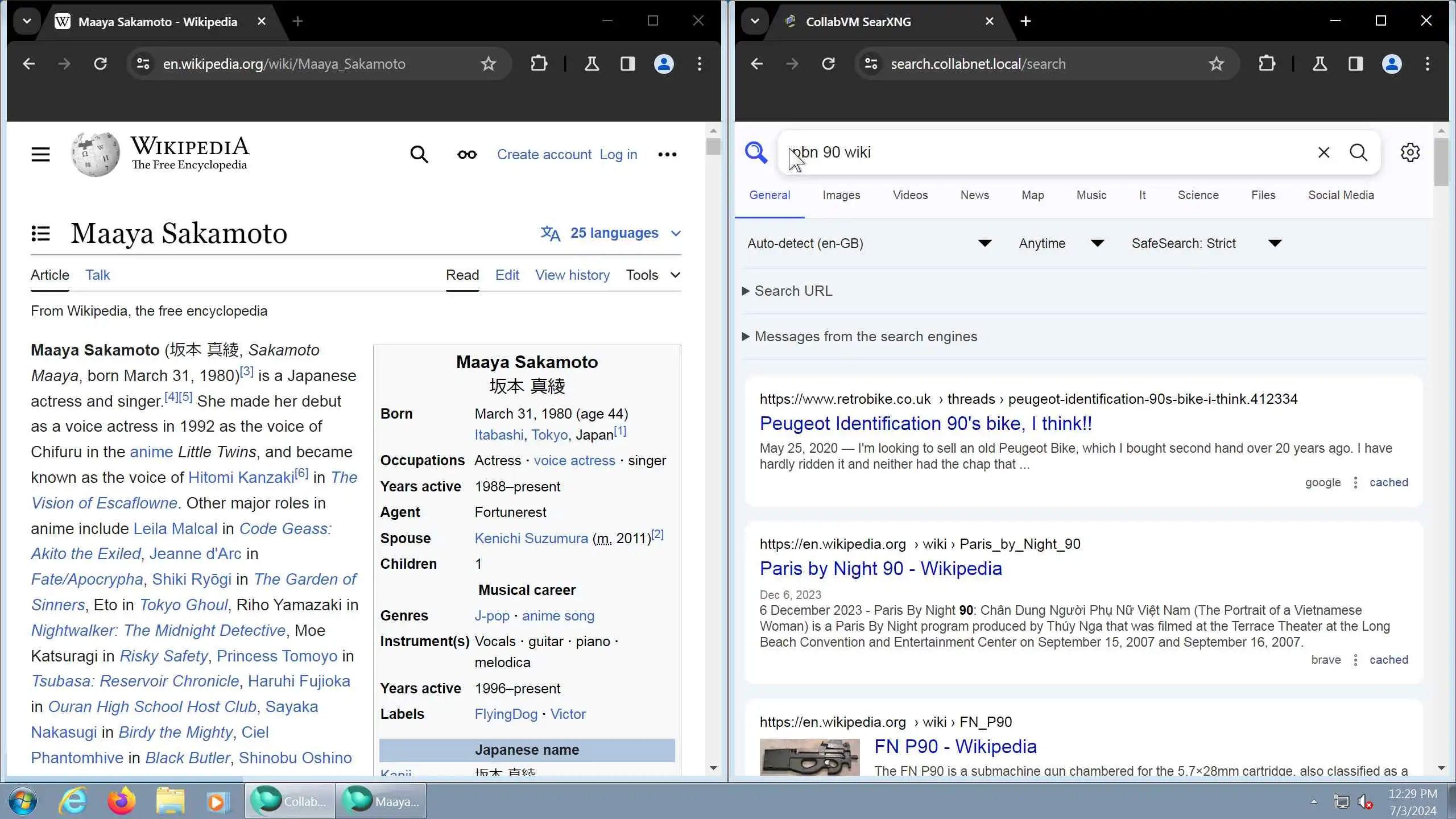The height and width of the screenshot is (819, 1456).
Task: Open the Paris by Night 90 result
Action: (x=880, y=568)
